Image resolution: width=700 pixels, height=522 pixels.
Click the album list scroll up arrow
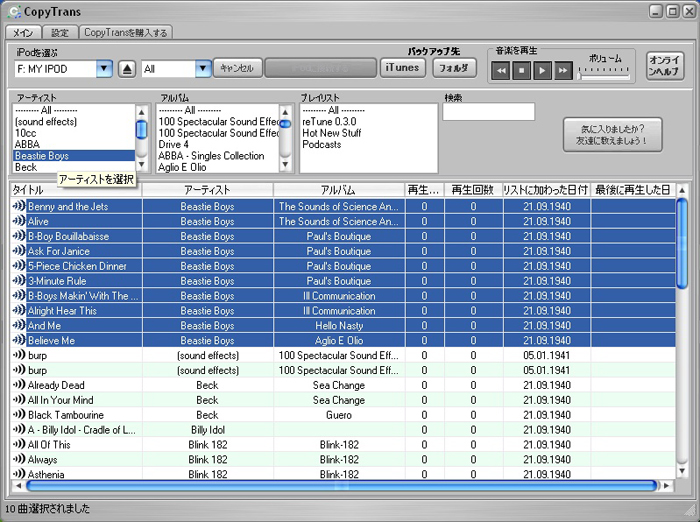[285, 112]
